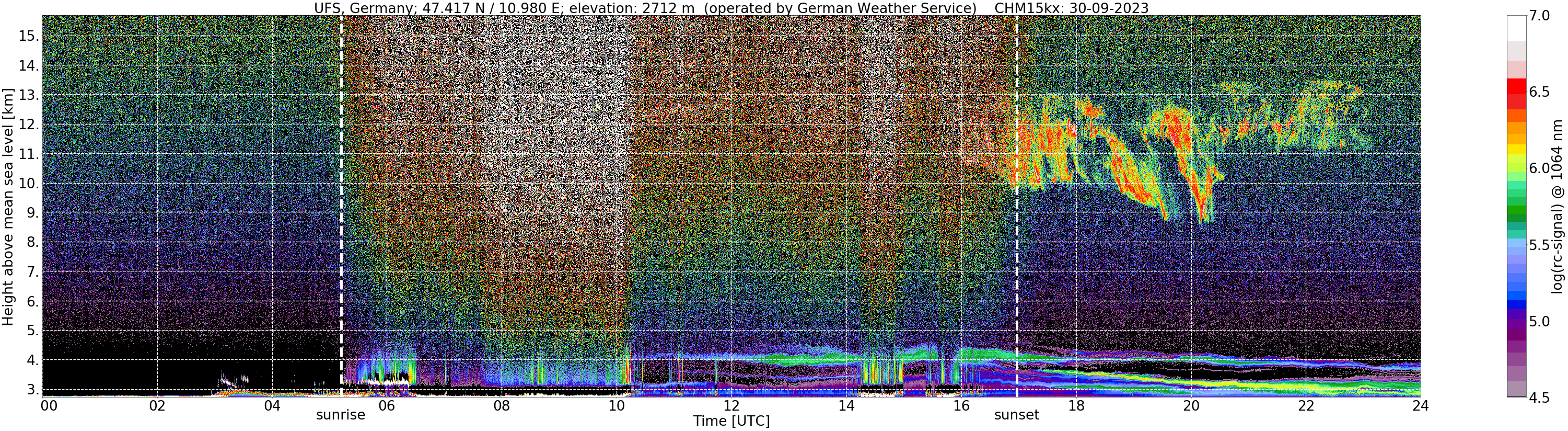Click the 'Height above mean sea level [km]' axis label

tap(8, 207)
